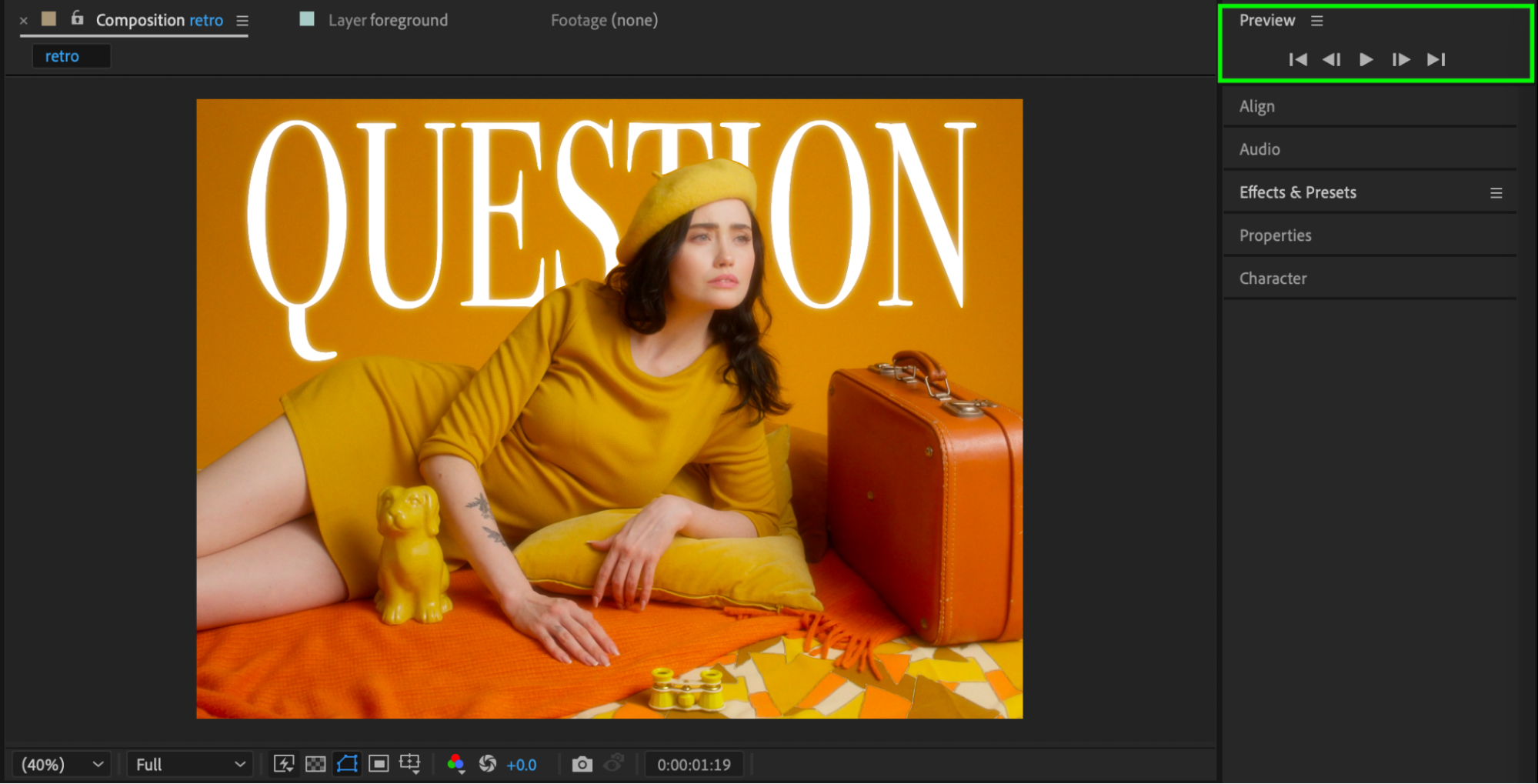Toggle mask and shape path visibility
The width and height of the screenshot is (1538, 784).
click(347, 764)
